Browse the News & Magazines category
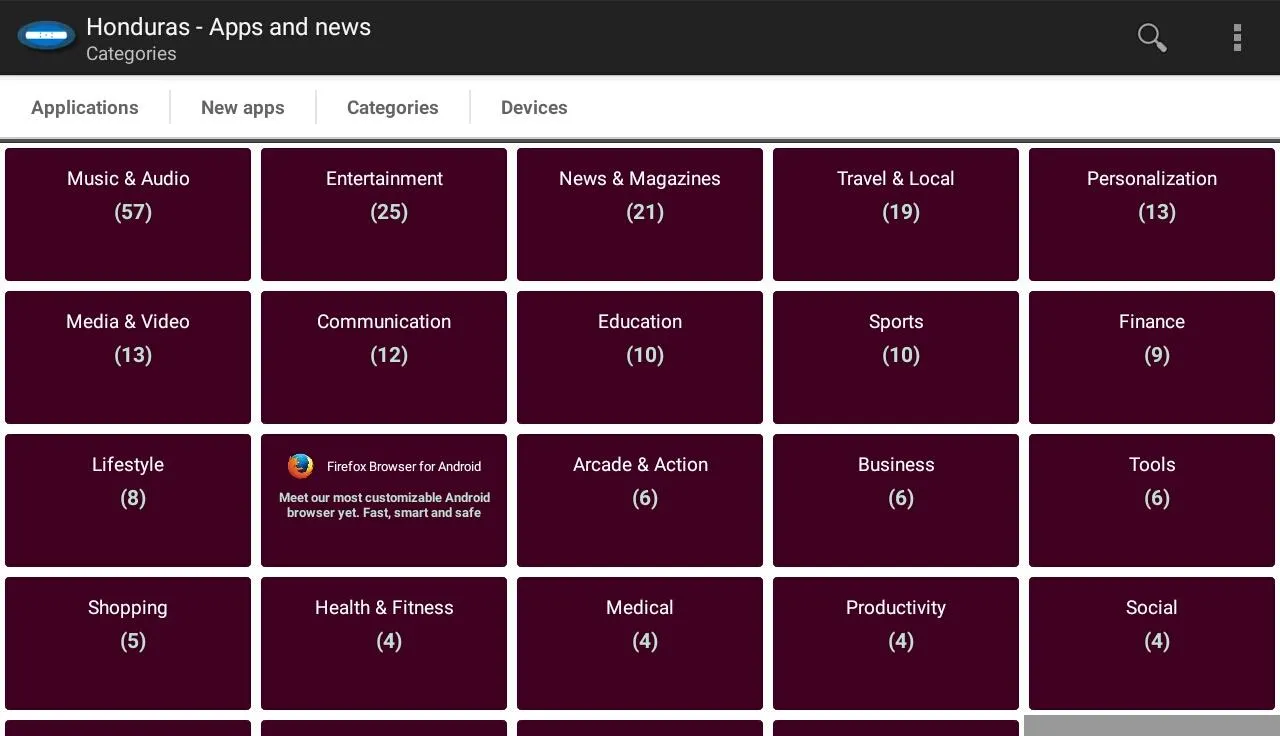This screenshot has width=1280, height=736. coord(640,214)
